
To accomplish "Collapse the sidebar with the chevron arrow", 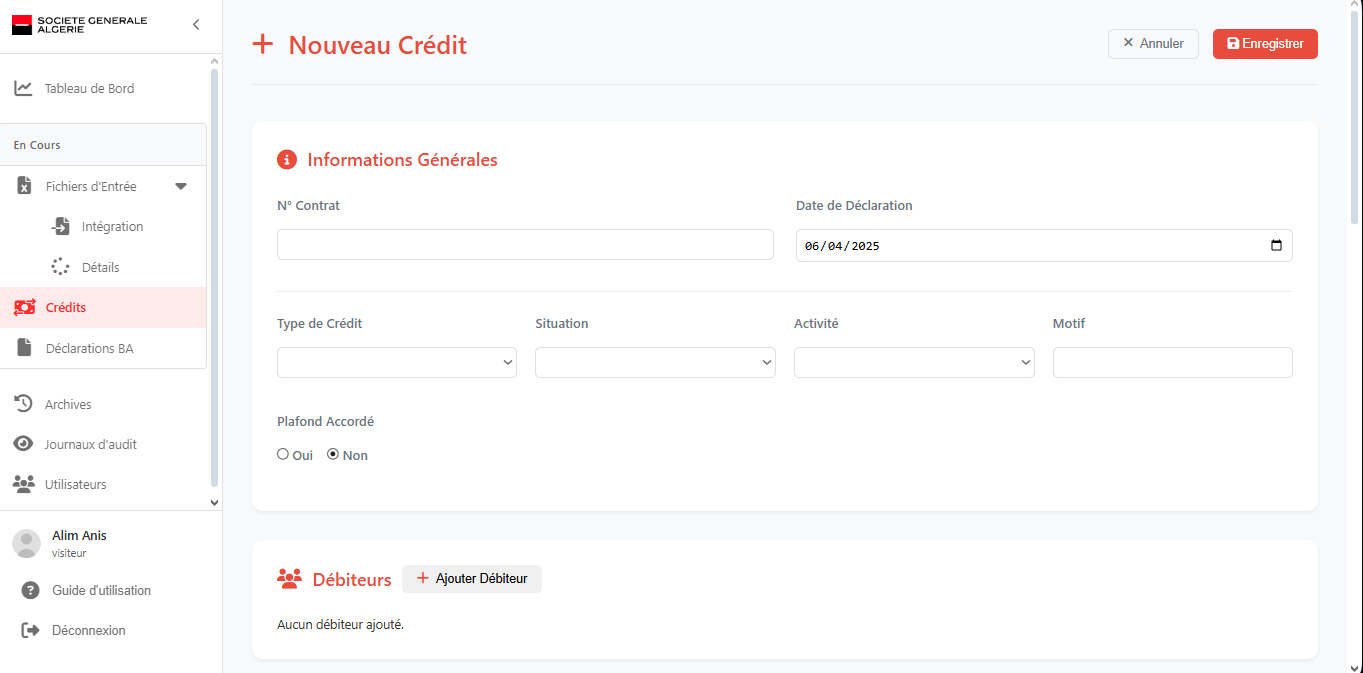I will pyautogui.click(x=196, y=25).
